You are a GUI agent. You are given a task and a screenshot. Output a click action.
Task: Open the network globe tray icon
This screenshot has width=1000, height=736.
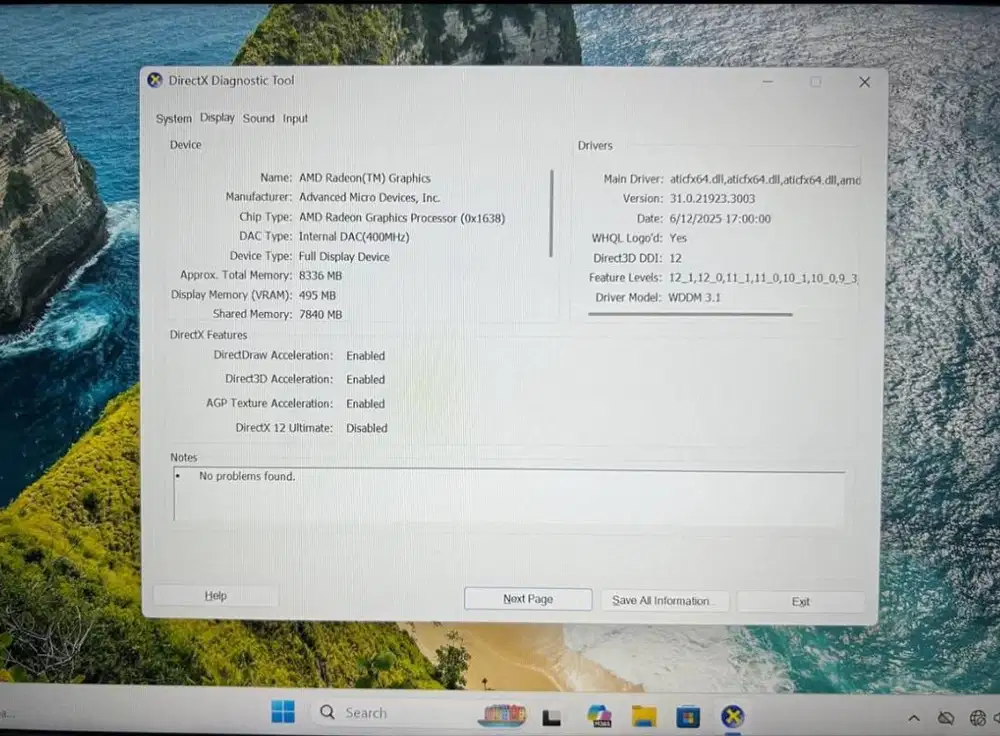[x=978, y=718]
